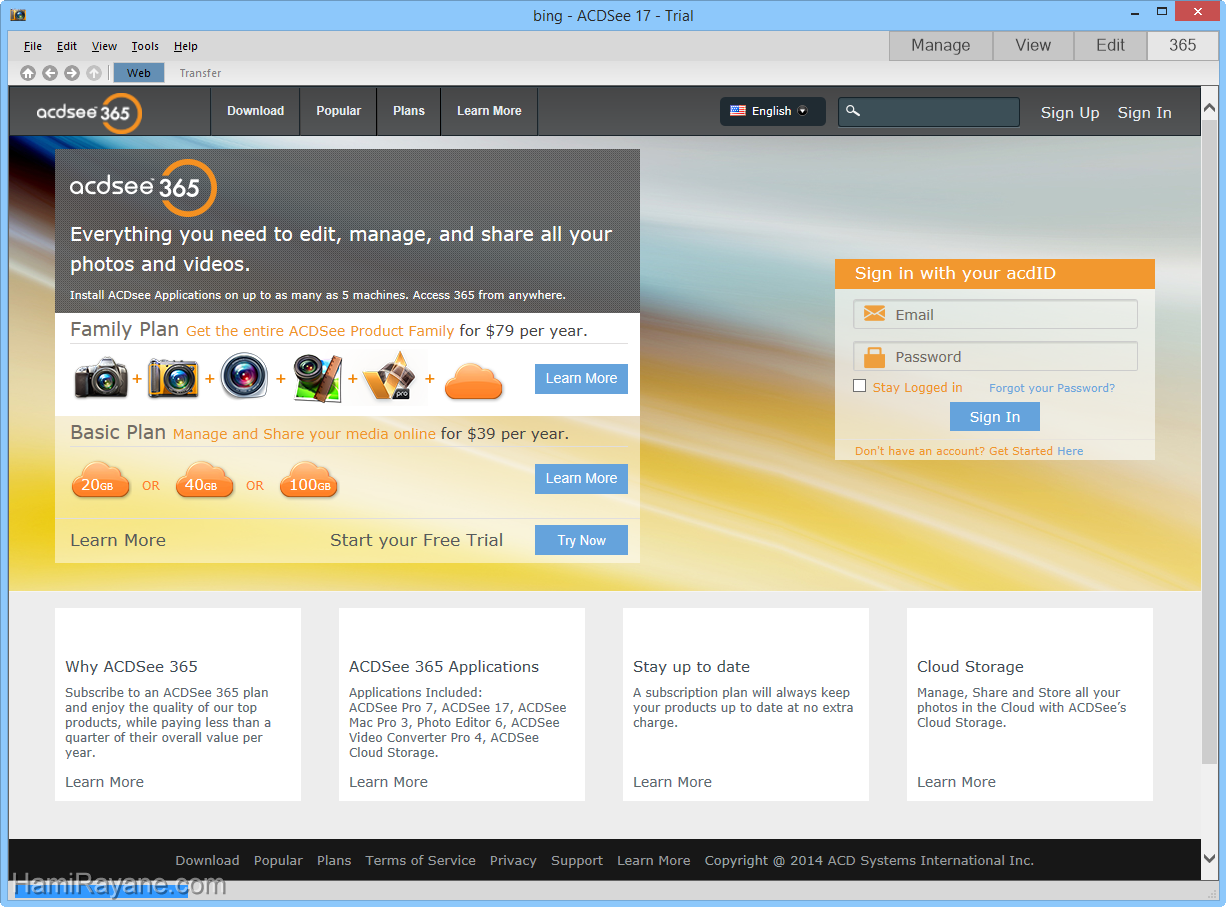Click the Sign Up link in the header
The height and width of the screenshot is (907, 1226).
(1070, 113)
